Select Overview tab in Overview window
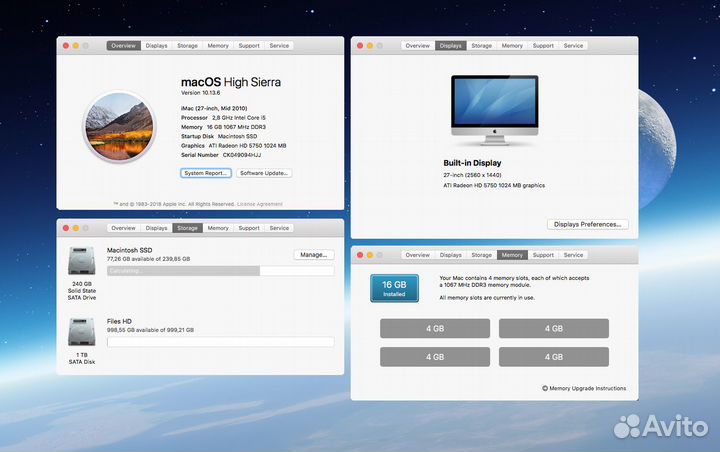 [x=124, y=45]
